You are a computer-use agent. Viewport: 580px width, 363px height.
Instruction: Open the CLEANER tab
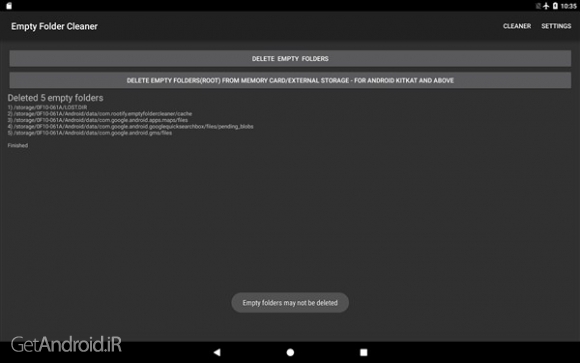(x=517, y=26)
